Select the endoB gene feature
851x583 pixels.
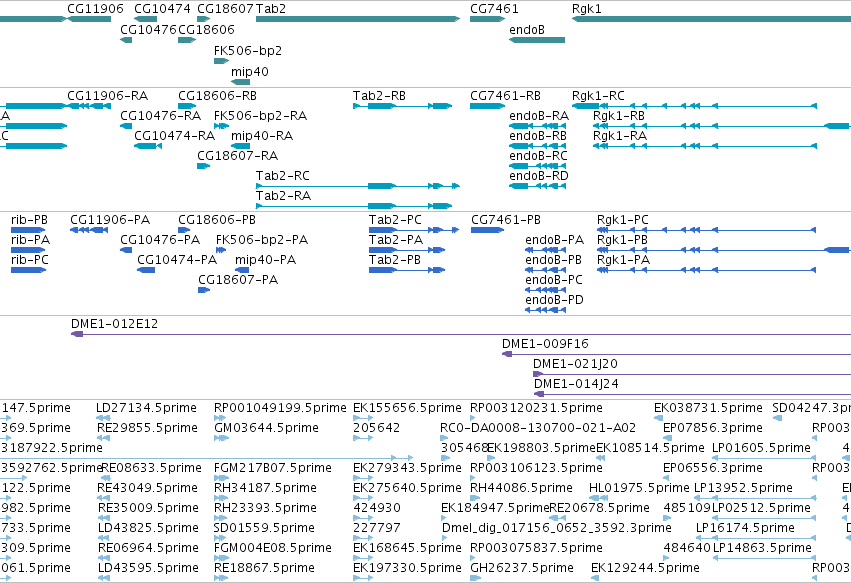pyautogui.click(x=537, y=40)
